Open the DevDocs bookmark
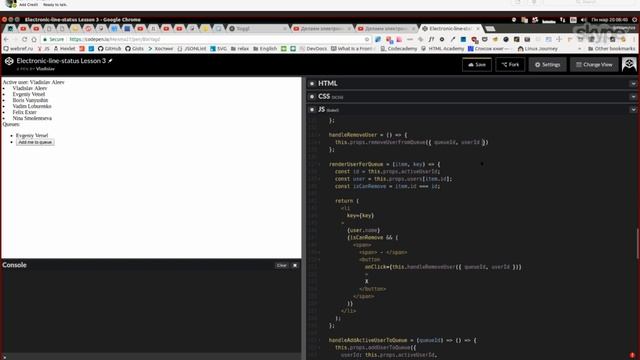This screenshot has height=360, width=640. click(313, 49)
